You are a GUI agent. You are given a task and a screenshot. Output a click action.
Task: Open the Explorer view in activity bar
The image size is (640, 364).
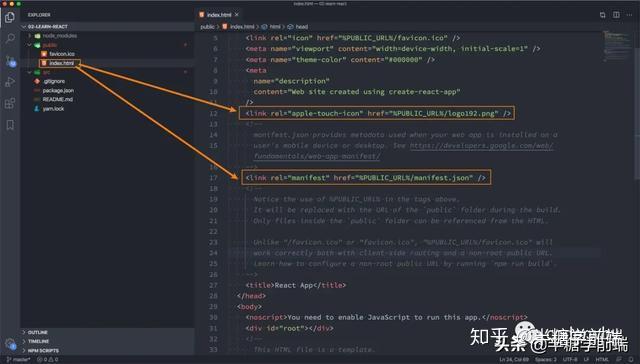[x=10, y=18]
